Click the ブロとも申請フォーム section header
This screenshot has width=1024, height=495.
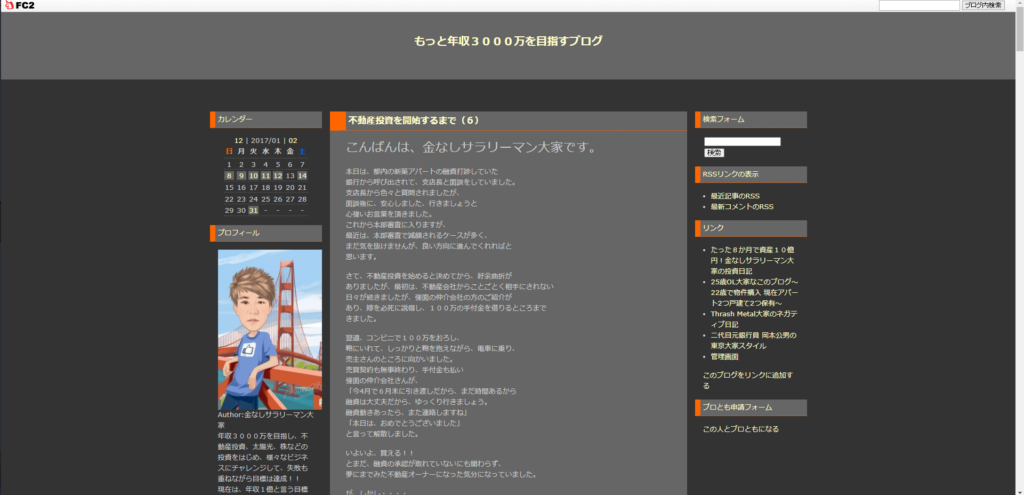[750, 407]
